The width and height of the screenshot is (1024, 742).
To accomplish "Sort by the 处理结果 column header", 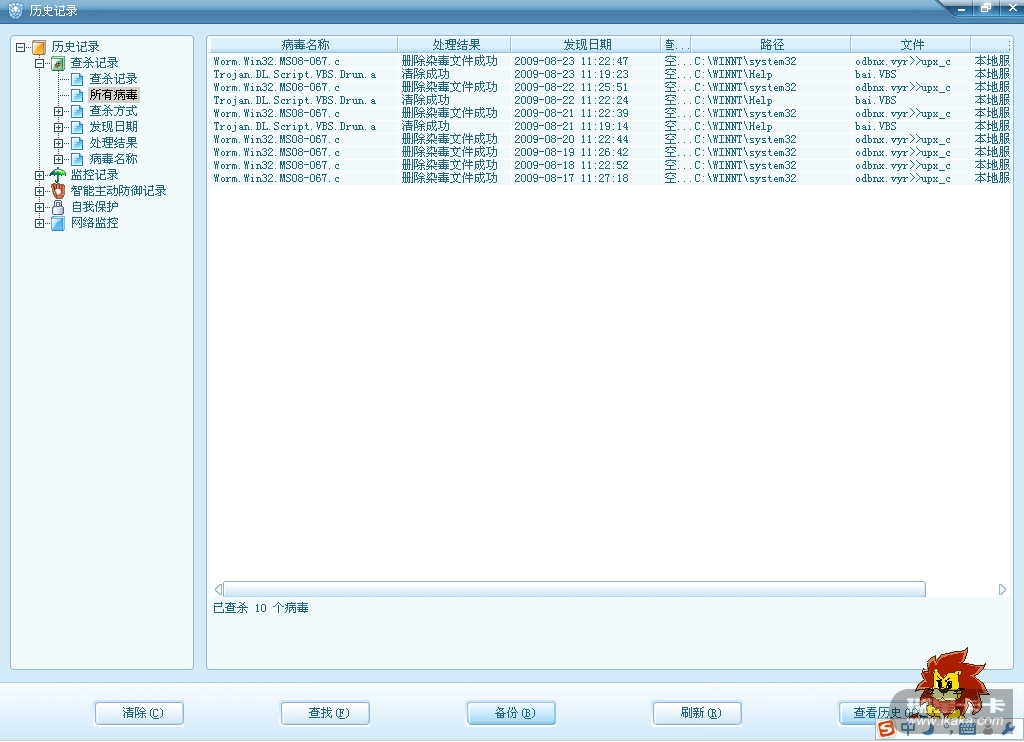I will pyautogui.click(x=455, y=44).
